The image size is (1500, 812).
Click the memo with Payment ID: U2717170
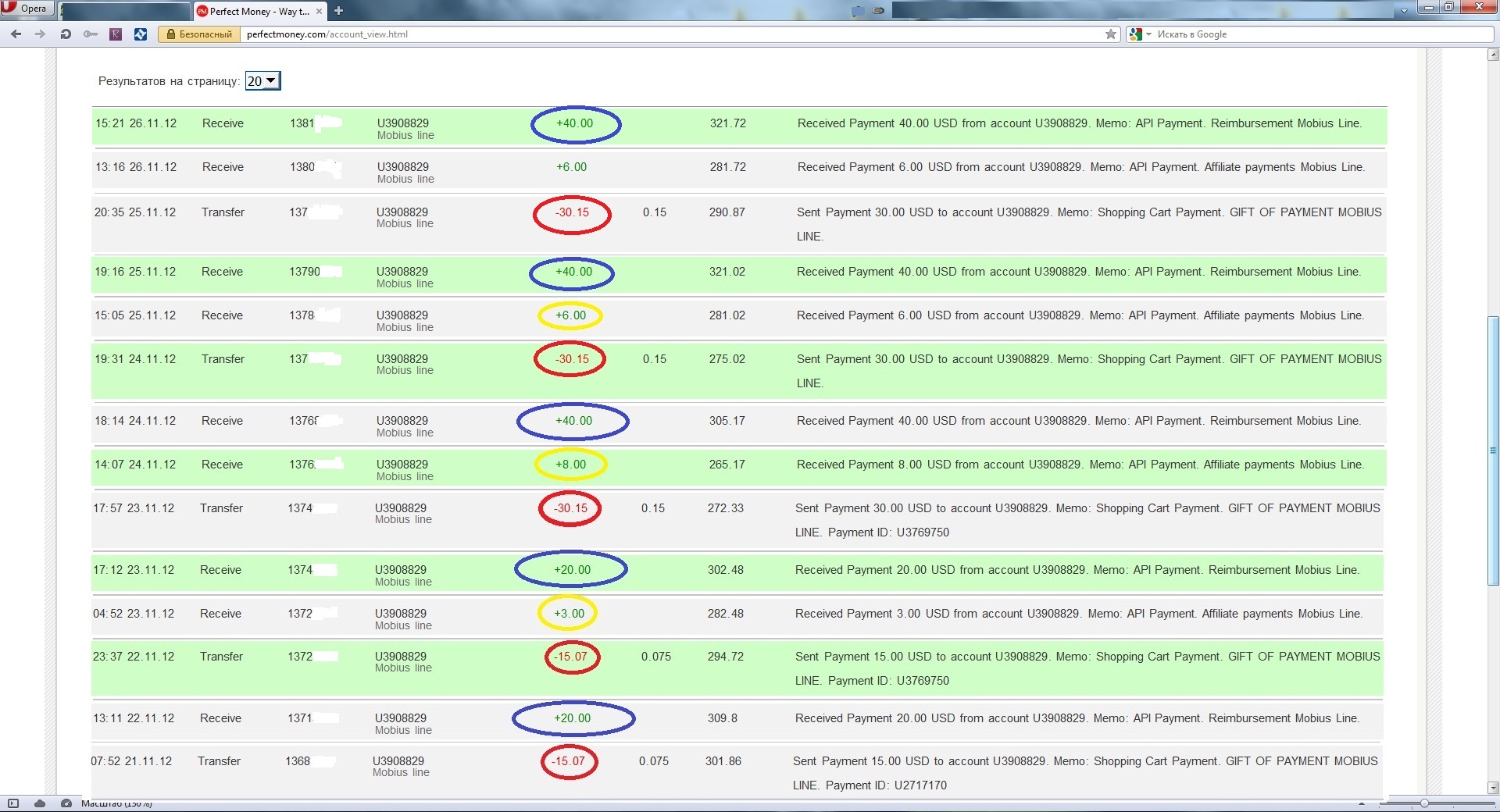(x=1085, y=773)
